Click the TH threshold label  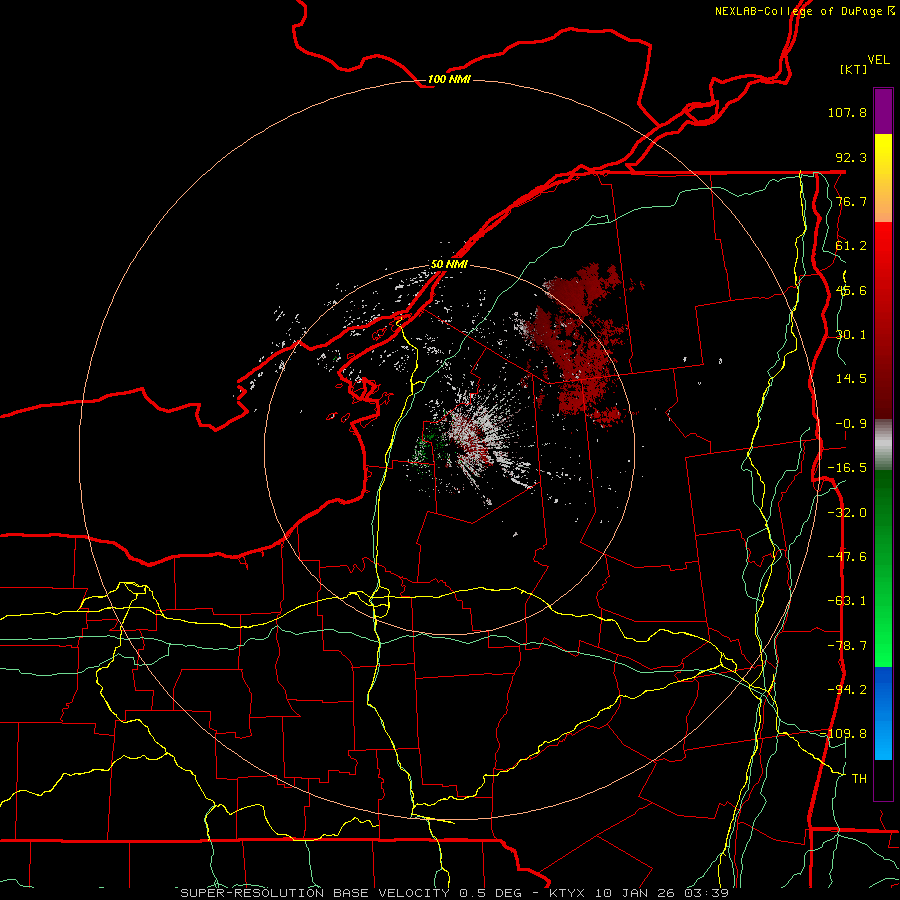click(859, 779)
